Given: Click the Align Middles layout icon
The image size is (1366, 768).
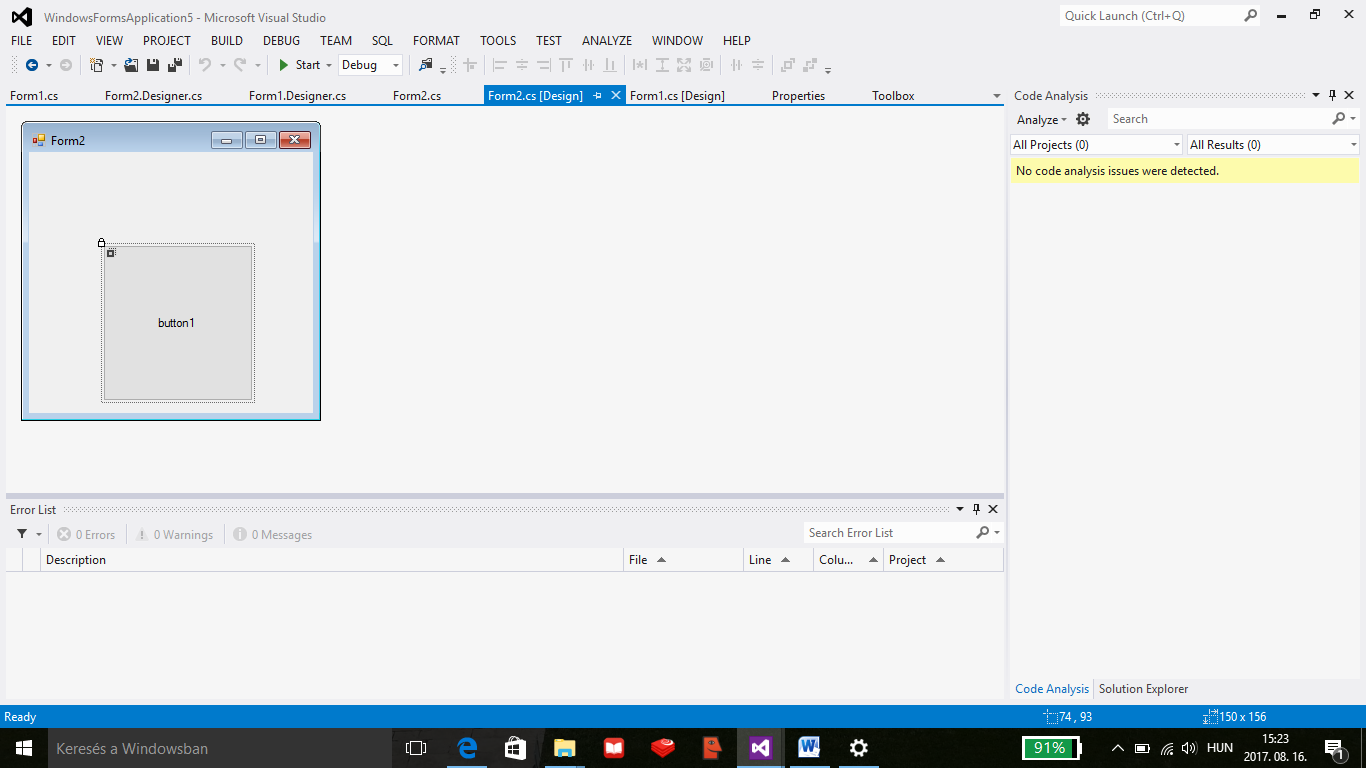Looking at the screenshot, I should pyautogui.click(x=588, y=65).
